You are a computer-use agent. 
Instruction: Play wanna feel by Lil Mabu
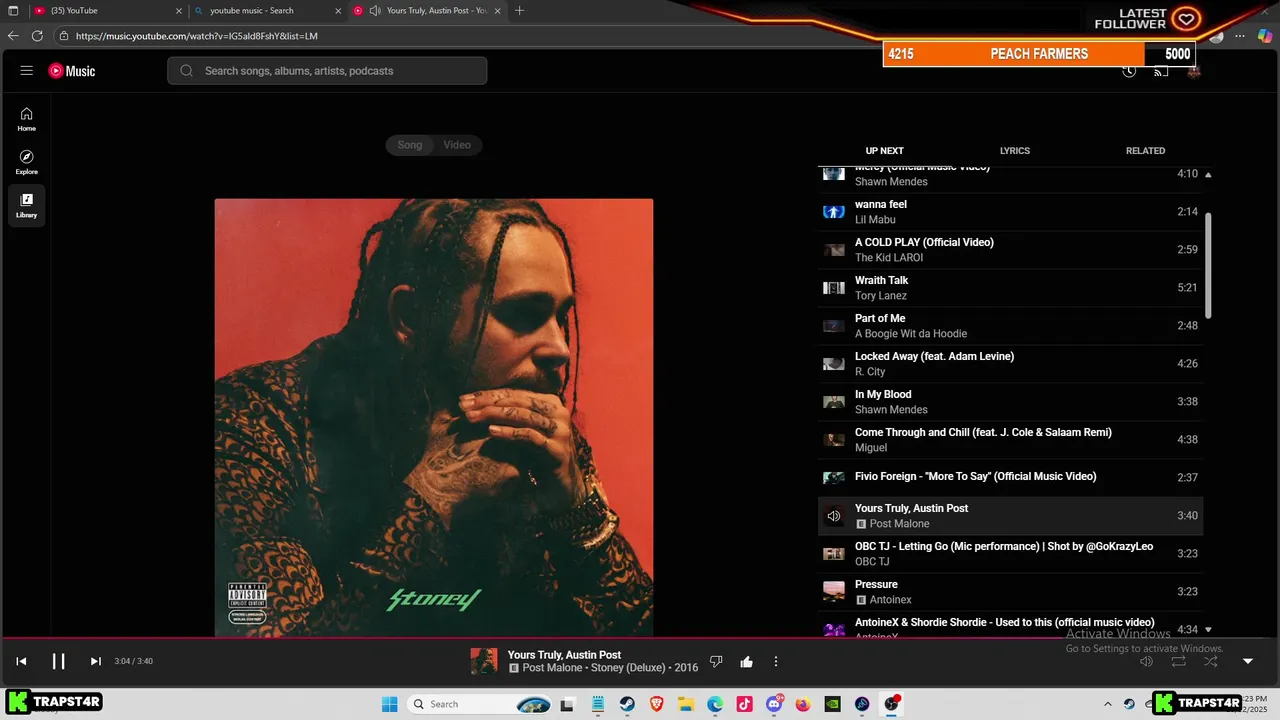point(1010,212)
